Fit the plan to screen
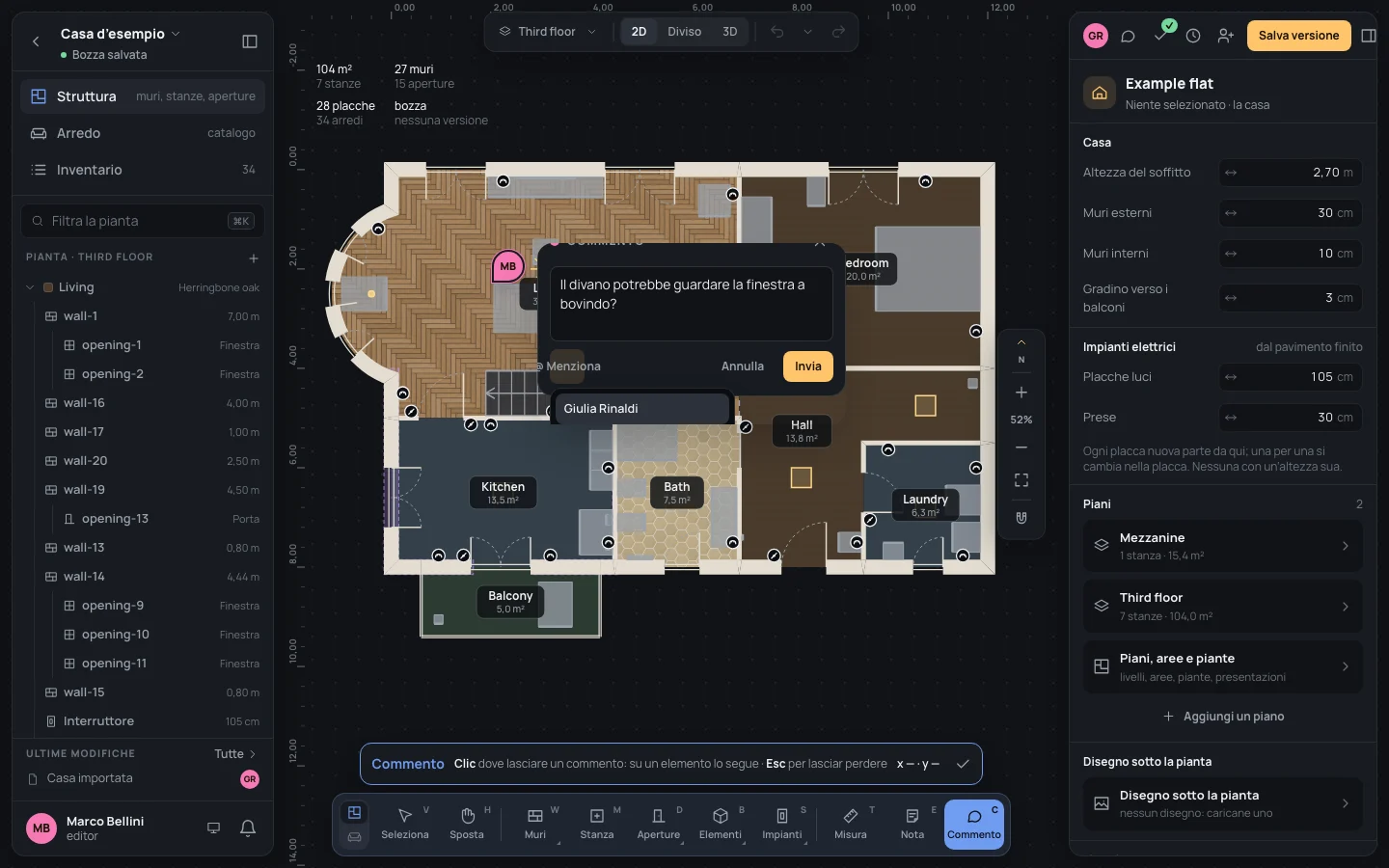This screenshot has height=868, width=1389. click(x=1021, y=480)
